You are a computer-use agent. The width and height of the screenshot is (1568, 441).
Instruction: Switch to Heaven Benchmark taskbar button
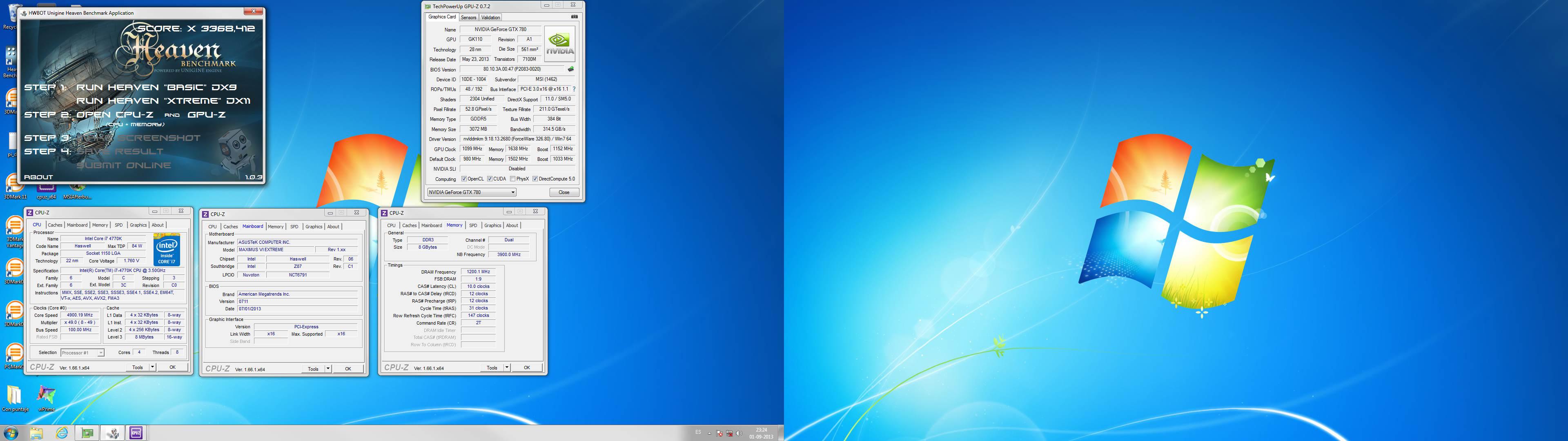click(113, 433)
